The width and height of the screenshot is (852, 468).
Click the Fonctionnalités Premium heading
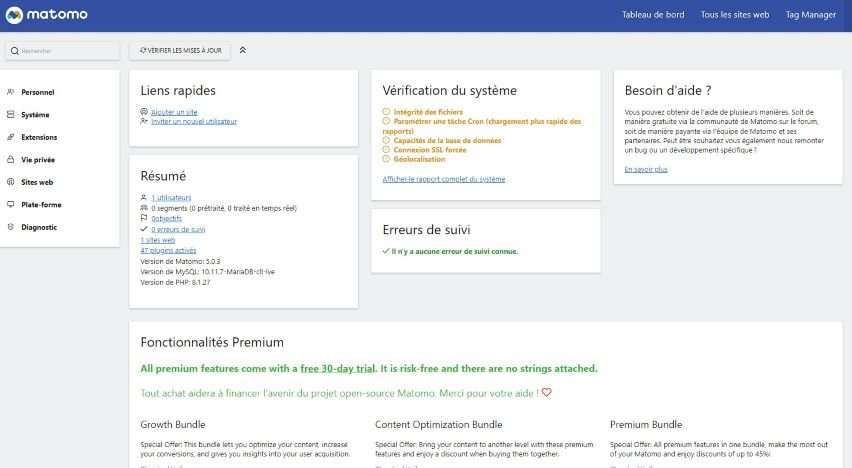pyautogui.click(x=212, y=342)
